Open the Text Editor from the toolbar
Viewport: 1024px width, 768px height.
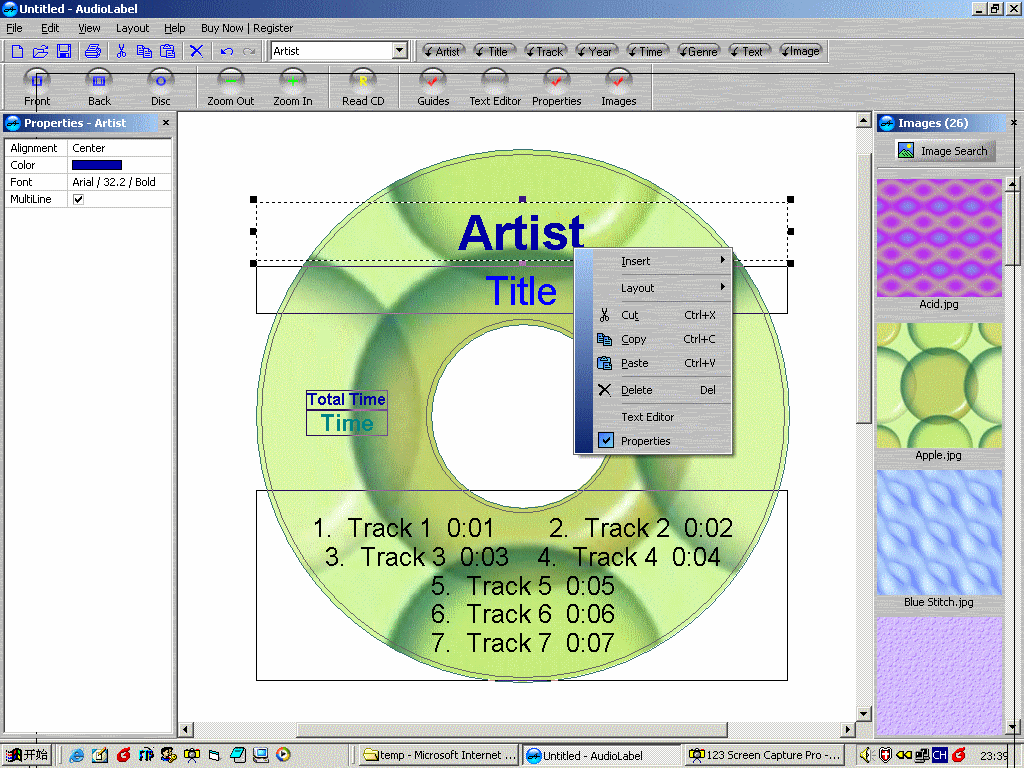click(x=495, y=87)
